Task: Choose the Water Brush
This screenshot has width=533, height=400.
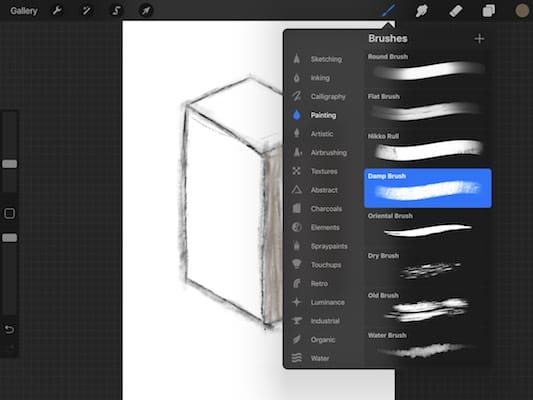Action: point(428,347)
